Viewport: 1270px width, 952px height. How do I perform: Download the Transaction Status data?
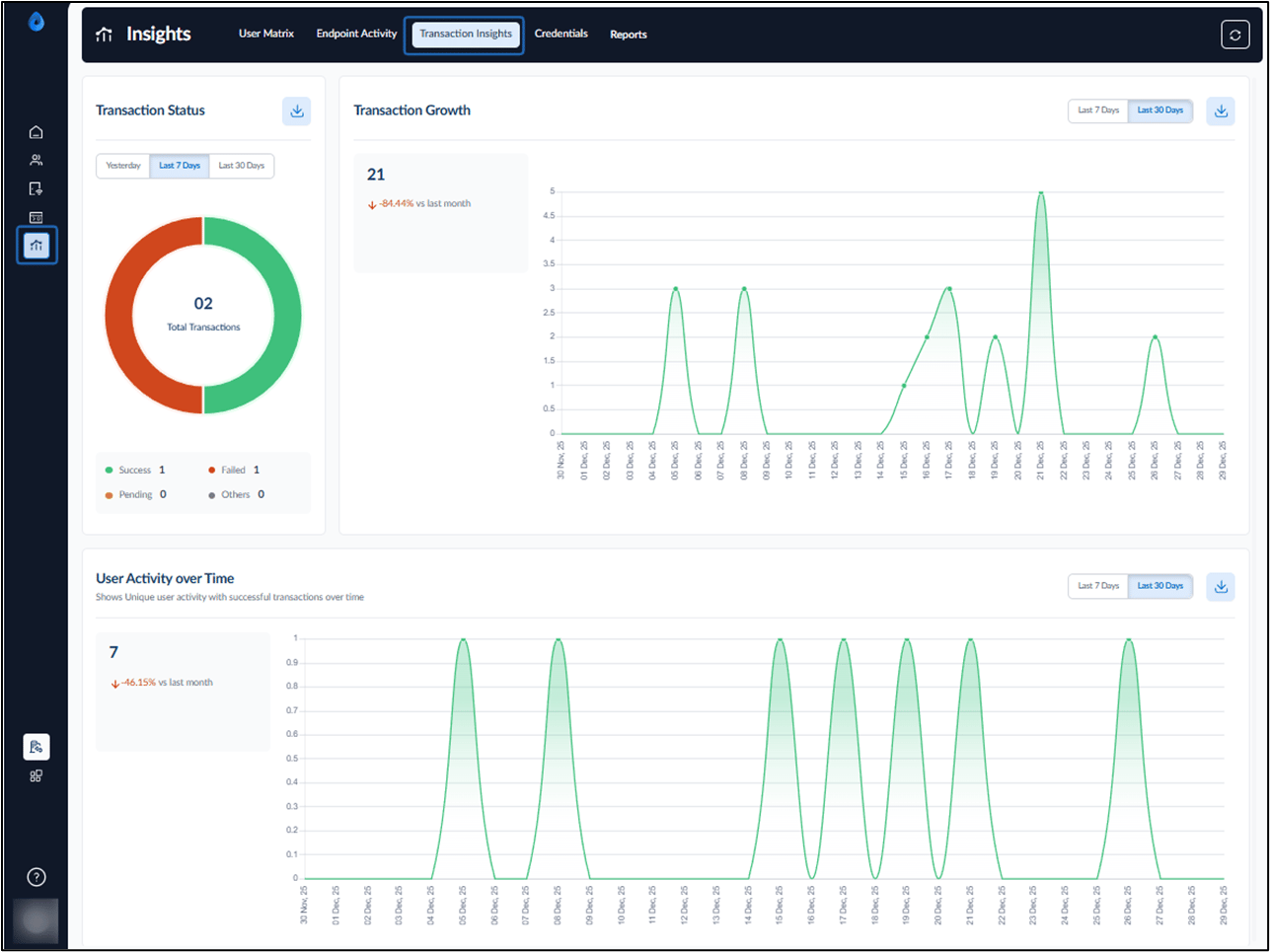pyautogui.click(x=297, y=111)
